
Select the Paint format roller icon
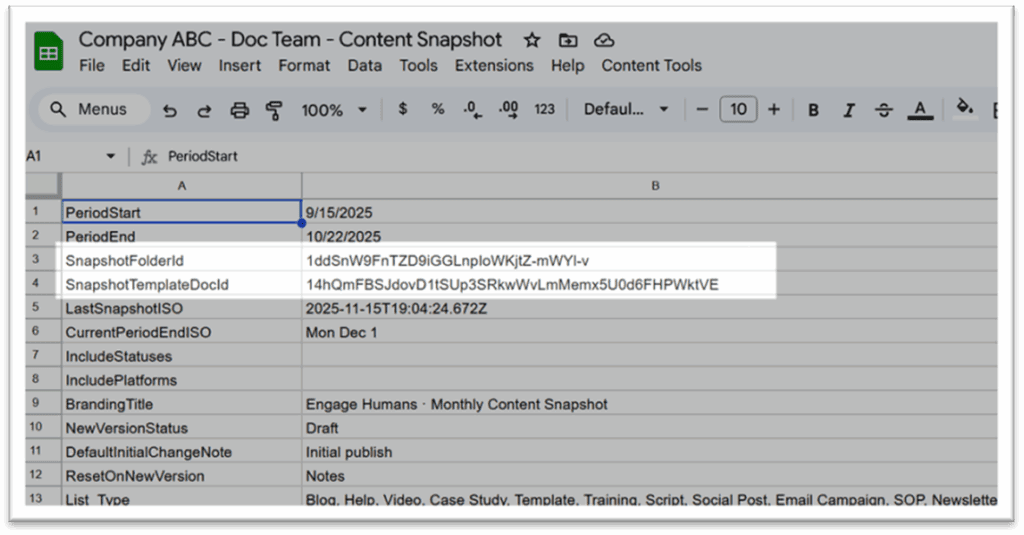[274, 110]
